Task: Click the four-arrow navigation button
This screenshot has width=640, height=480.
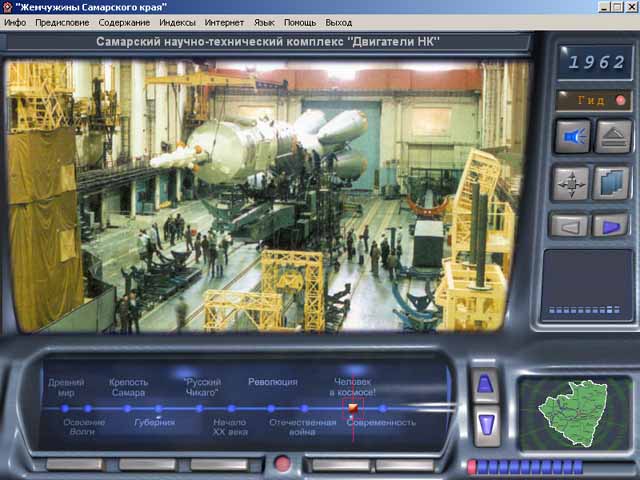Action: click(x=572, y=183)
